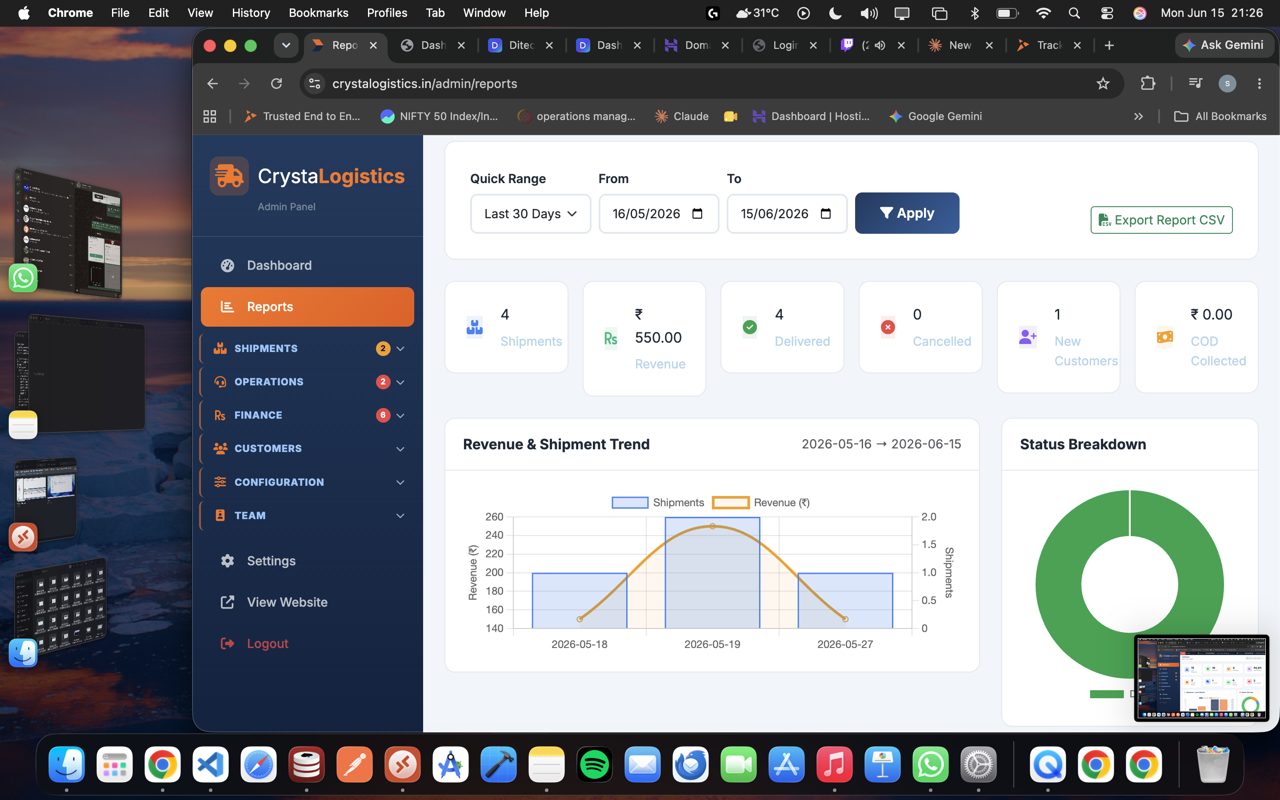Open Control Center in menu bar
Screen dimensions: 1280x800
click(x=1106, y=13)
